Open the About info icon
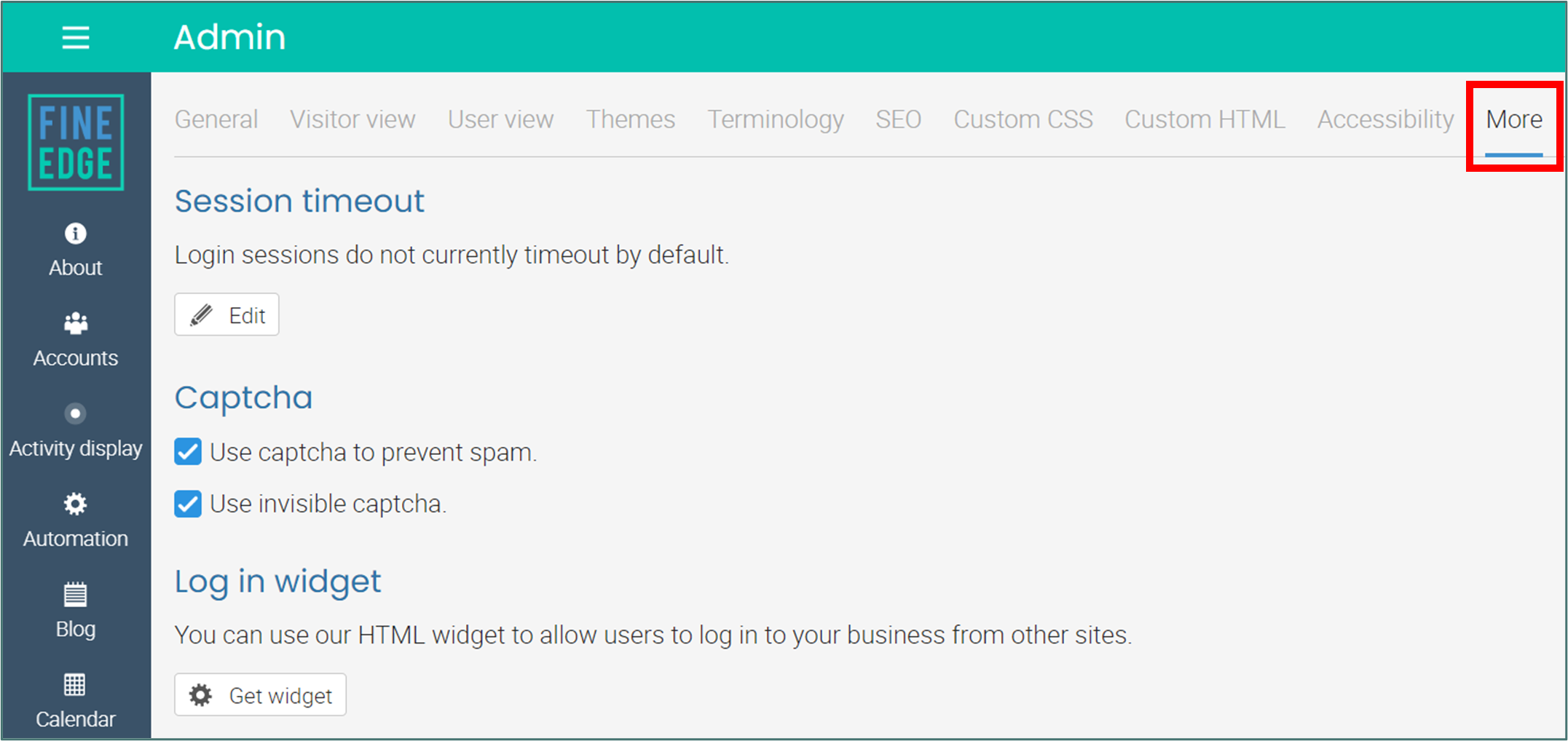This screenshot has height=741, width=1568. (76, 234)
